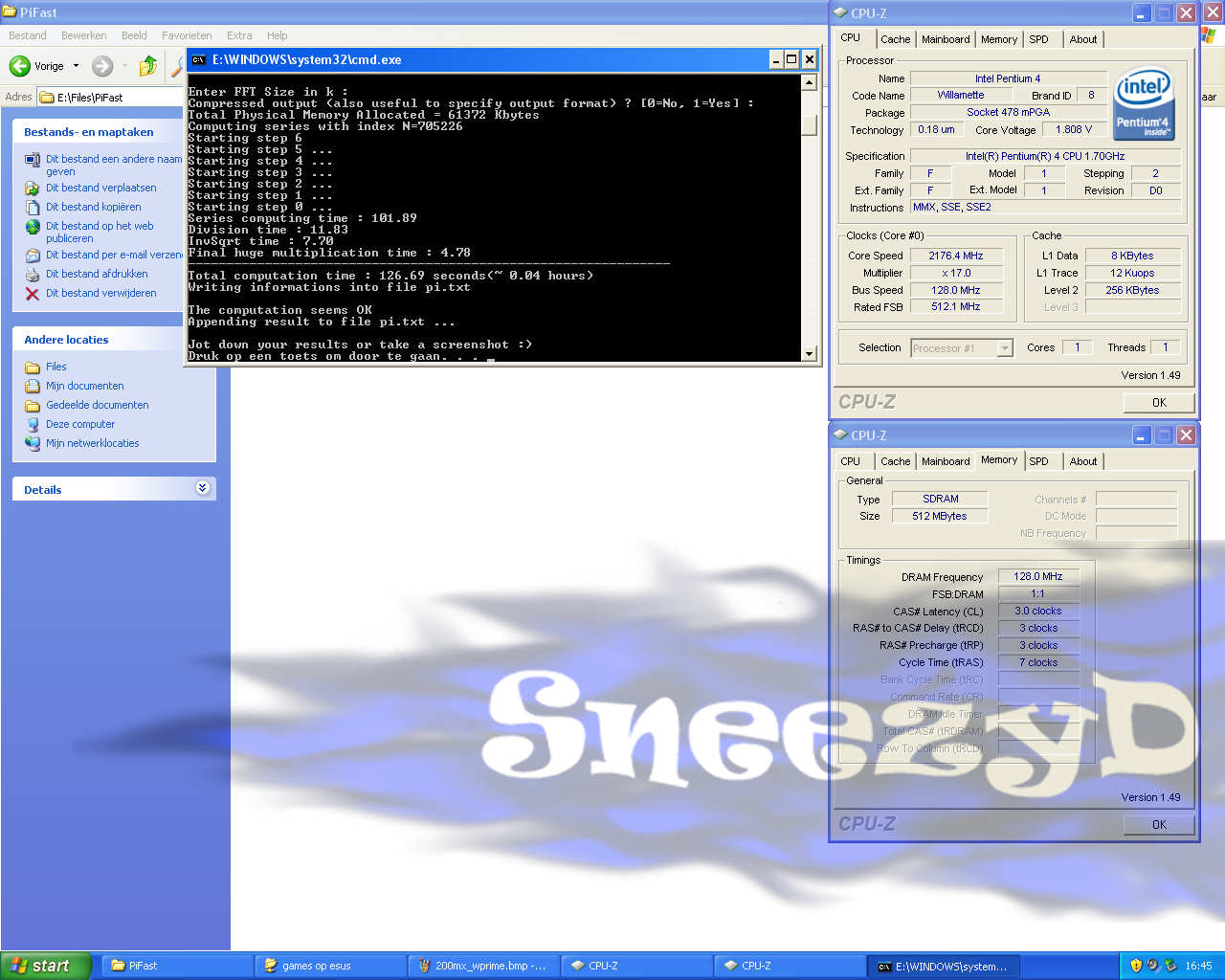Click the Forward arrow icon in Explorer

tap(102, 66)
